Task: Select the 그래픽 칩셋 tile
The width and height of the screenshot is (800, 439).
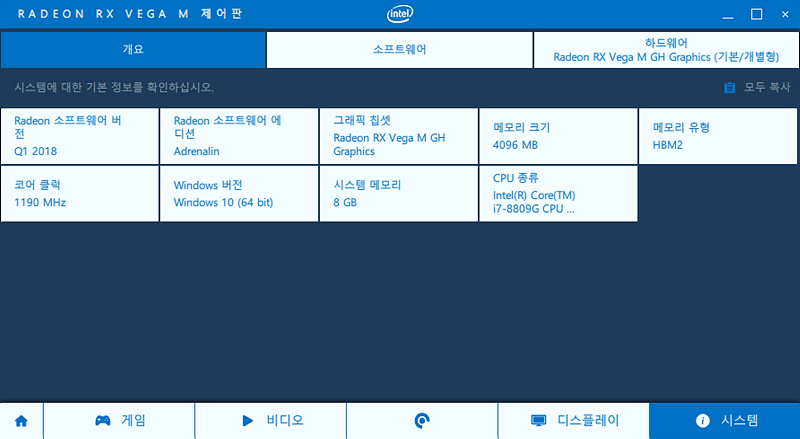Action: click(x=399, y=136)
